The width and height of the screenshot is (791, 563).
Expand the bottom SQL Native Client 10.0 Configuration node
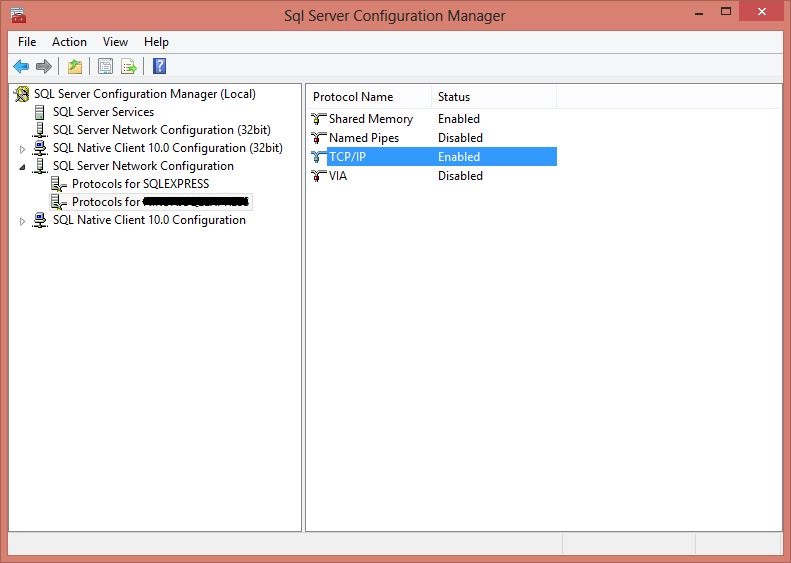[22, 221]
